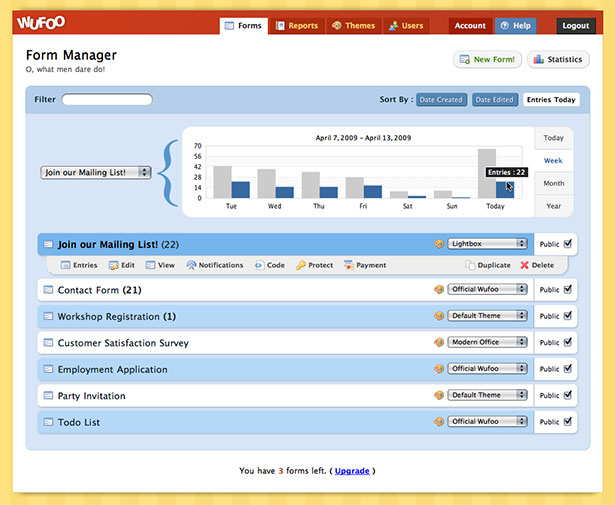615x505 pixels.
Task: Click the theme palette icon in the Workshop Registration row
Action: (x=439, y=316)
